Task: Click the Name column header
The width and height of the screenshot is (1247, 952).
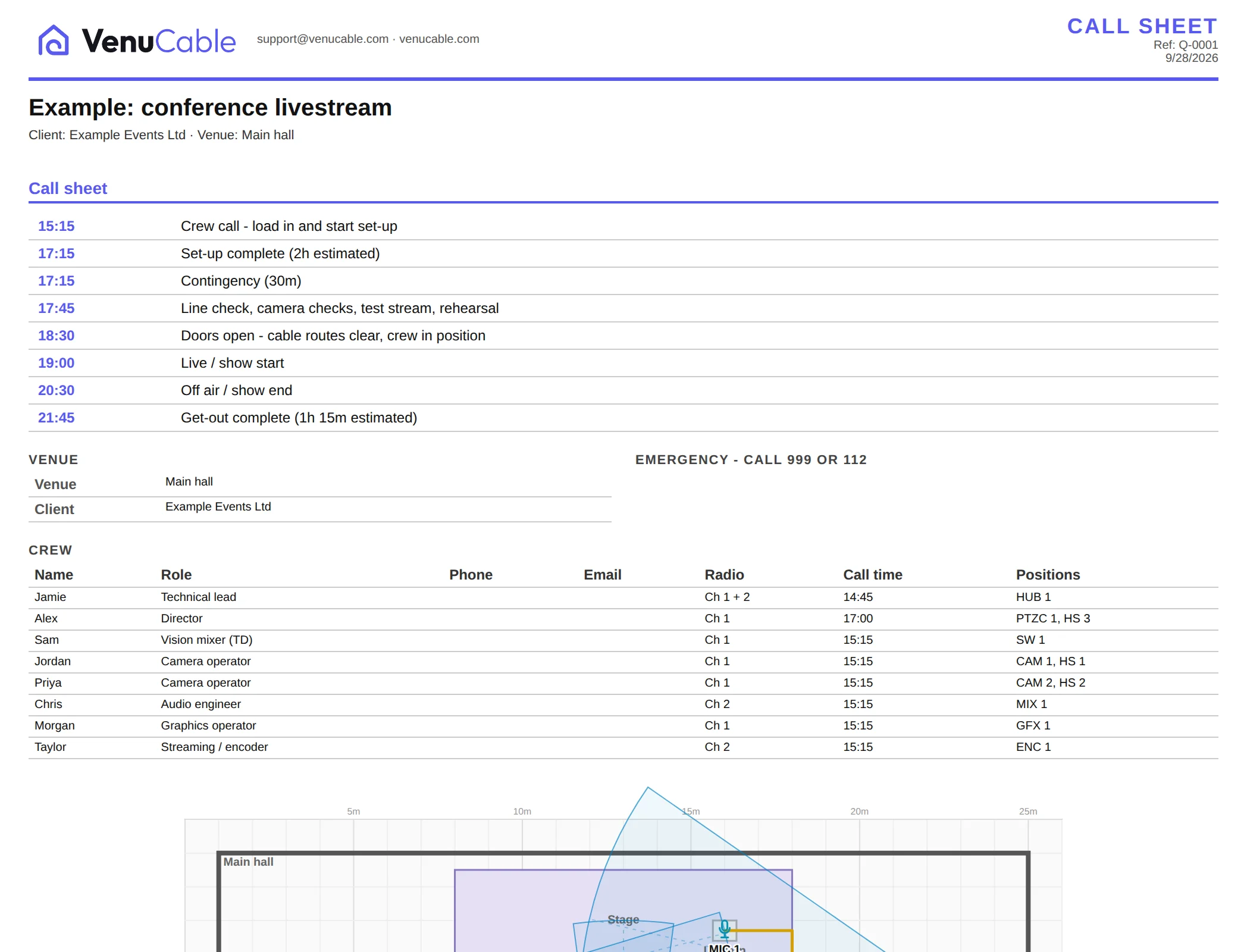Action: point(54,575)
